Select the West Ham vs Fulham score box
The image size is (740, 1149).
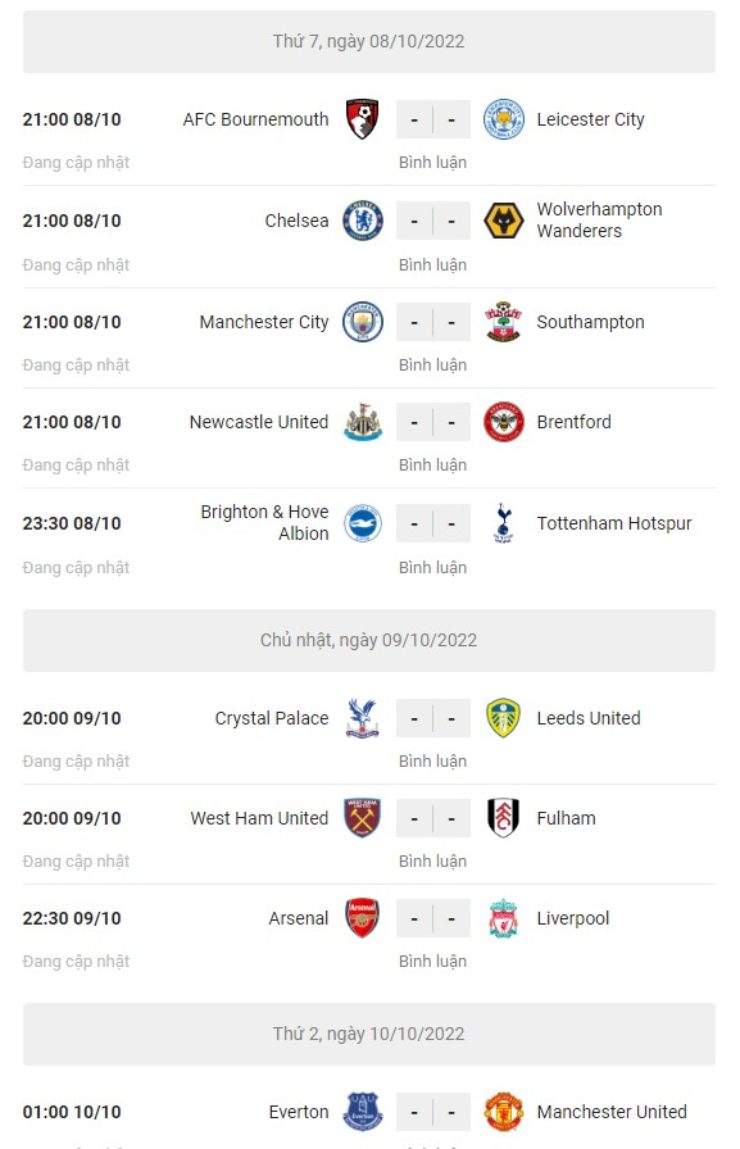pyautogui.click(x=433, y=818)
